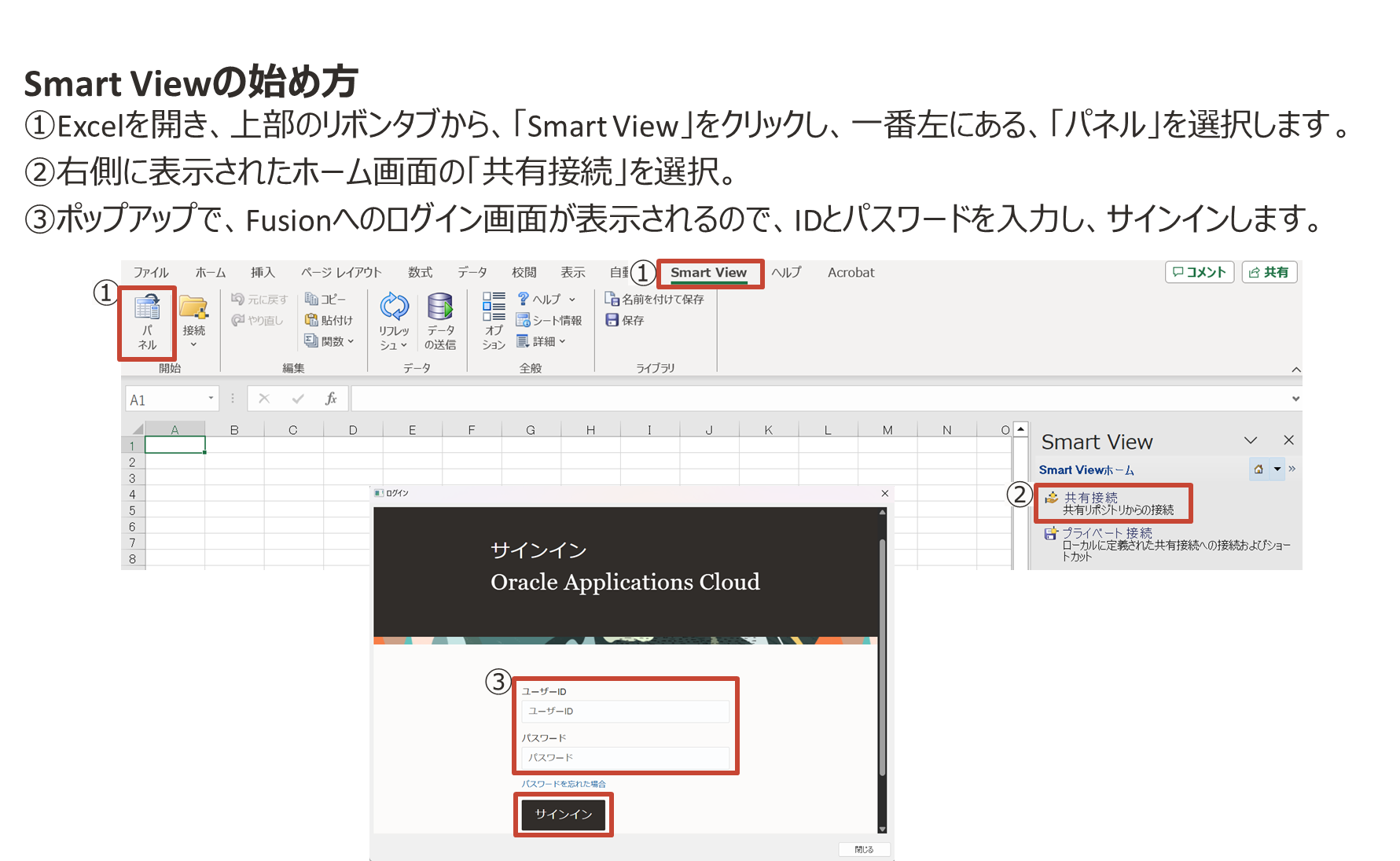Click the Smart View home icon in panel
1400x861 pixels.
pyautogui.click(x=1259, y=469)
